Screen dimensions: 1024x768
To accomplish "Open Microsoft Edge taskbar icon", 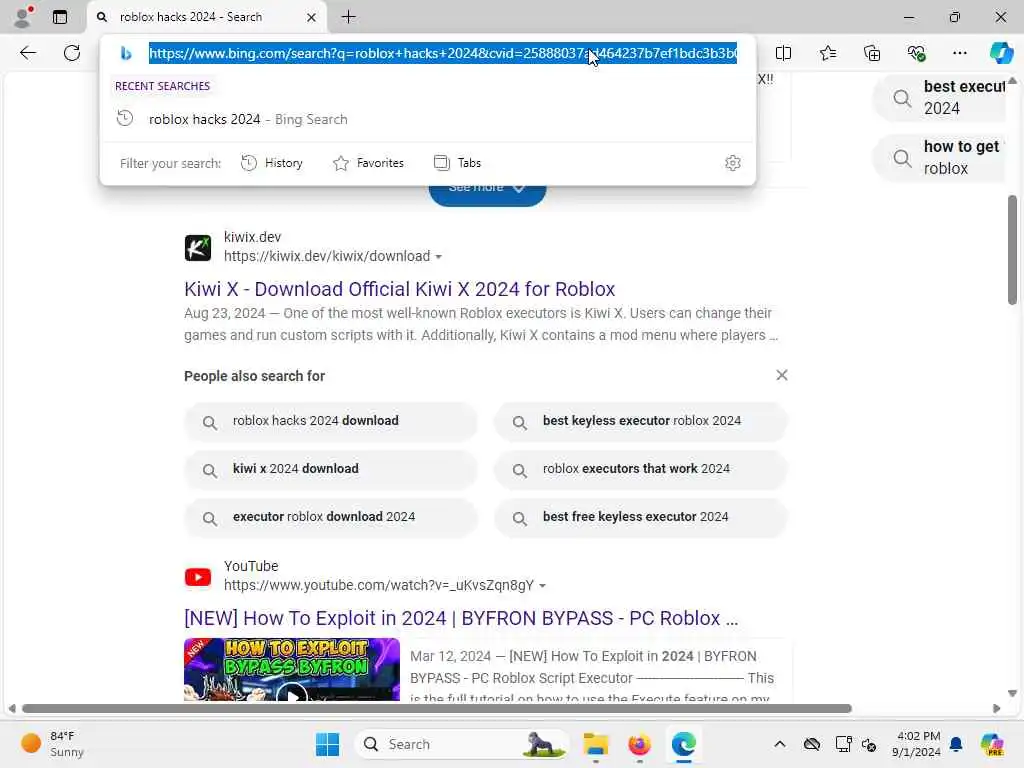I will 683,744.
